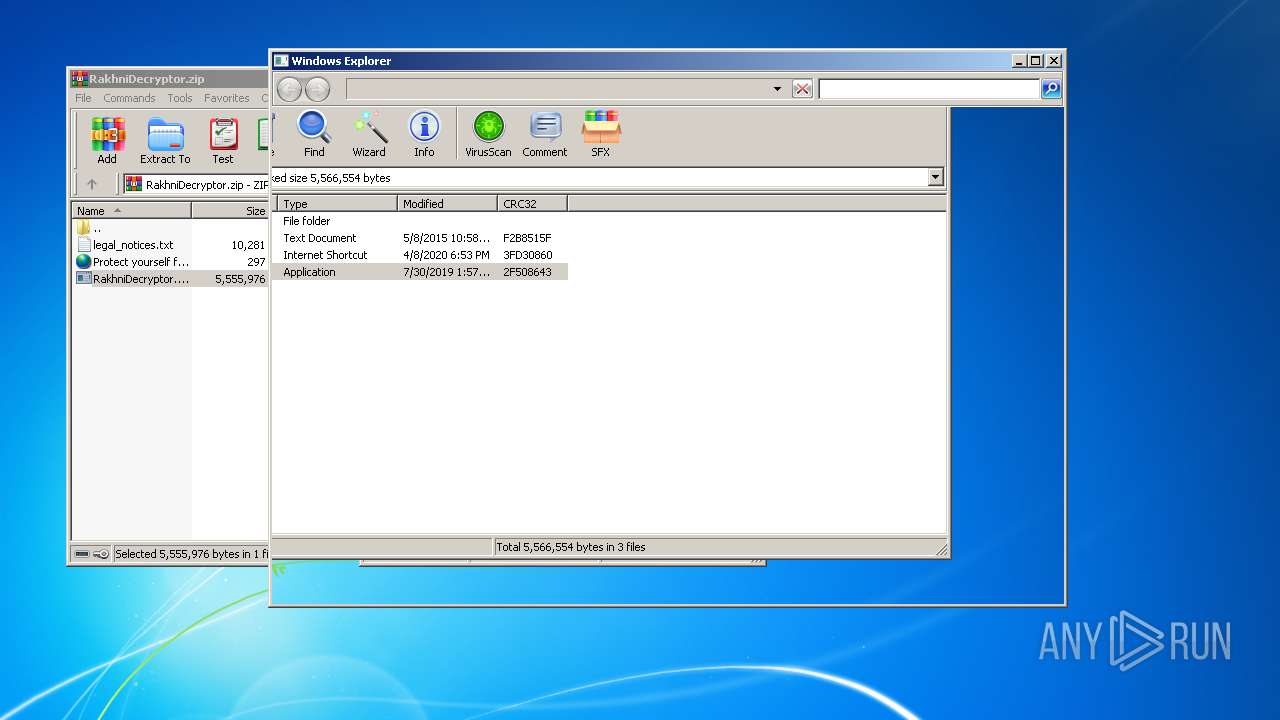Click CRC32 value 3FD30860
Viewport: 1280px width, 720px height.
528,255
